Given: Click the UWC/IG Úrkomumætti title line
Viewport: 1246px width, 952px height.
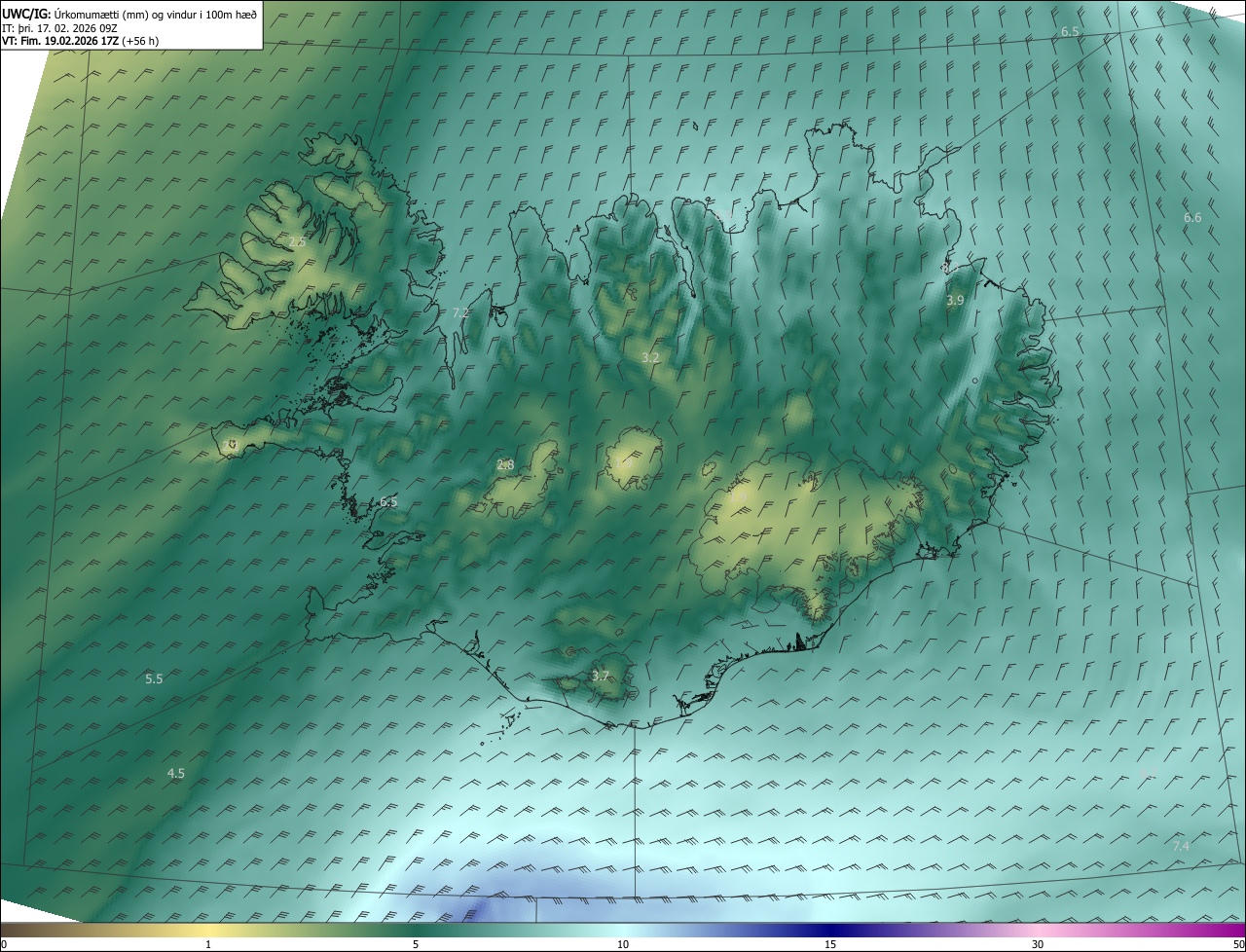Looking at the screenshot, I should [129, 15].
